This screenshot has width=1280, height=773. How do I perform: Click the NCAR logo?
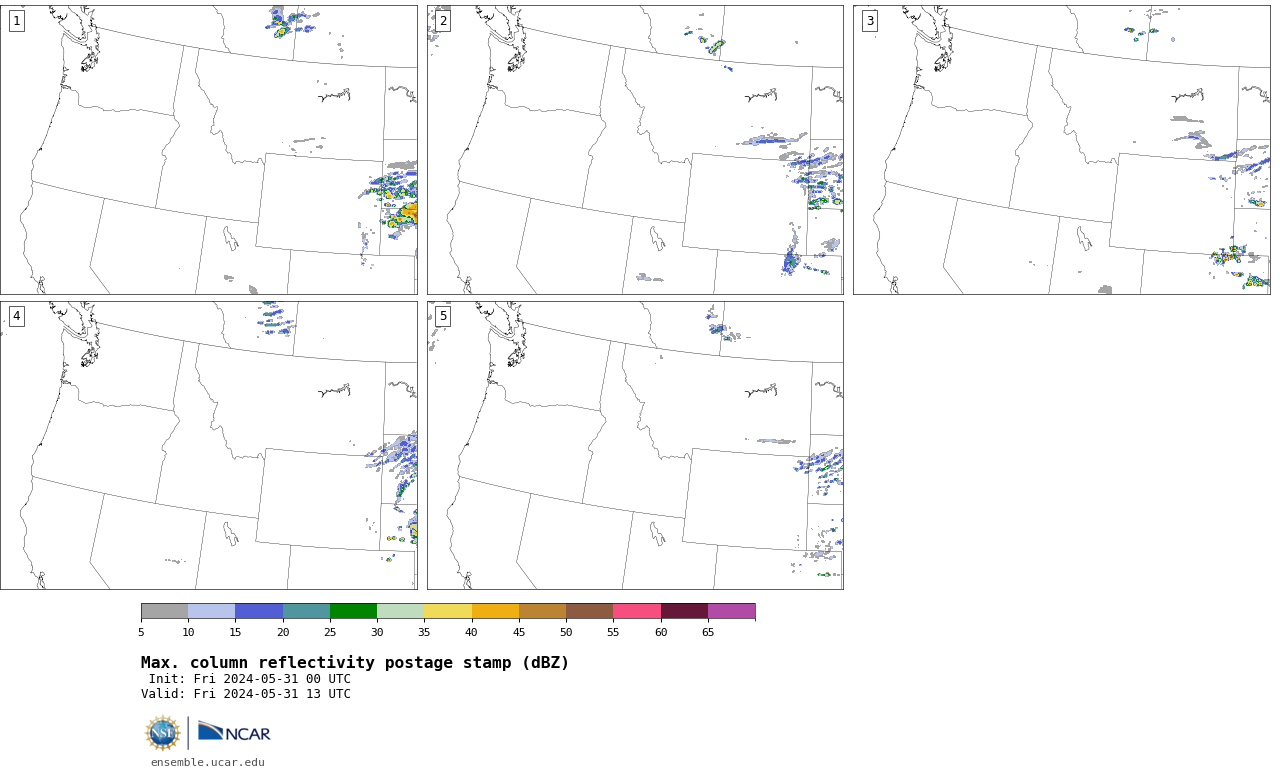pyautogui.click(x=234, y=733)
